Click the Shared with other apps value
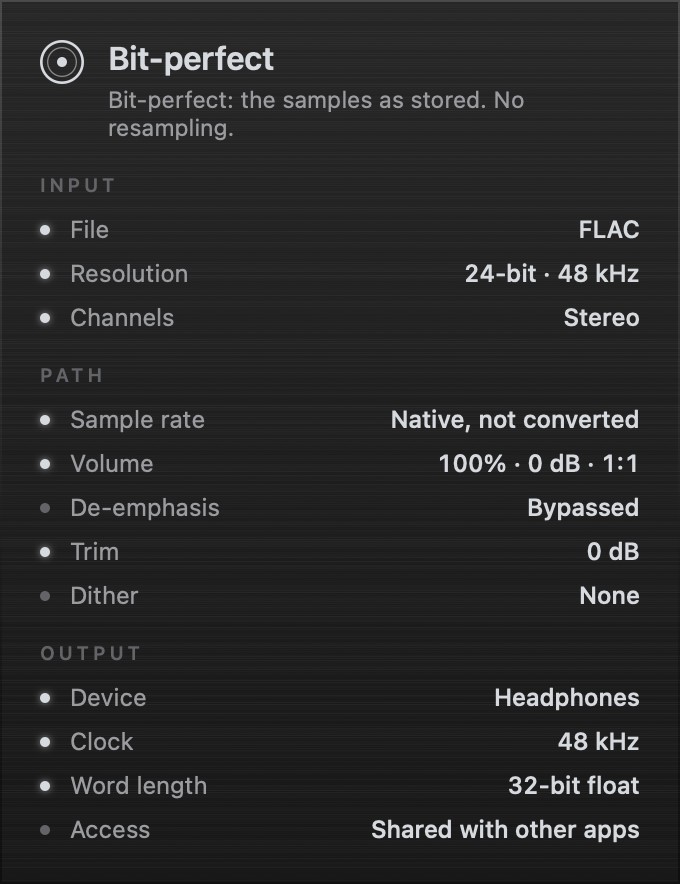Viewport: 680px width, 884px height. point(505,830)
